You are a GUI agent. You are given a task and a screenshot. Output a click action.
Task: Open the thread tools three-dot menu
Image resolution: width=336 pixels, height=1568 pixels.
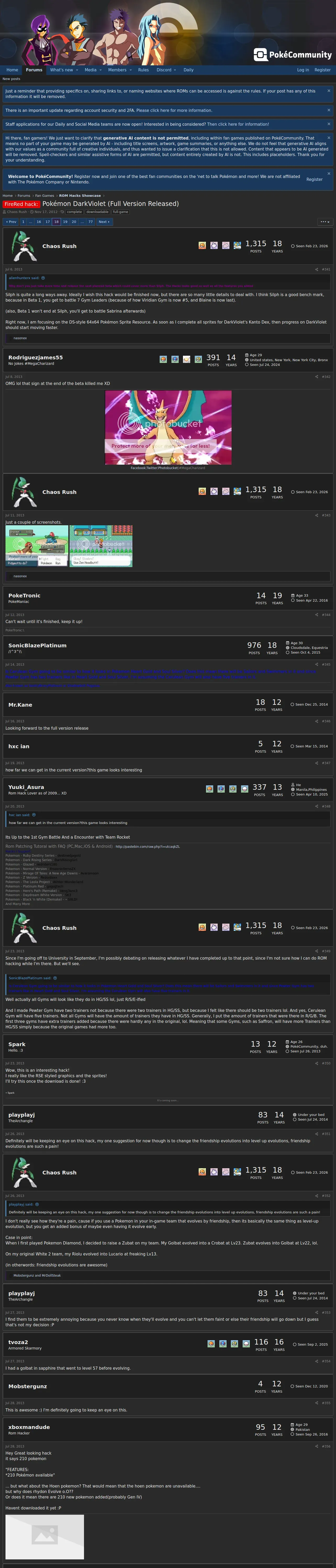324,222
